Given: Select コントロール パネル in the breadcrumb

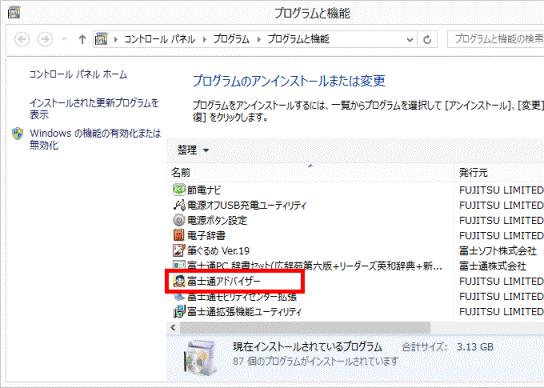Looking at the screenshot, I should pyautogui.click(x=160, y=39).
